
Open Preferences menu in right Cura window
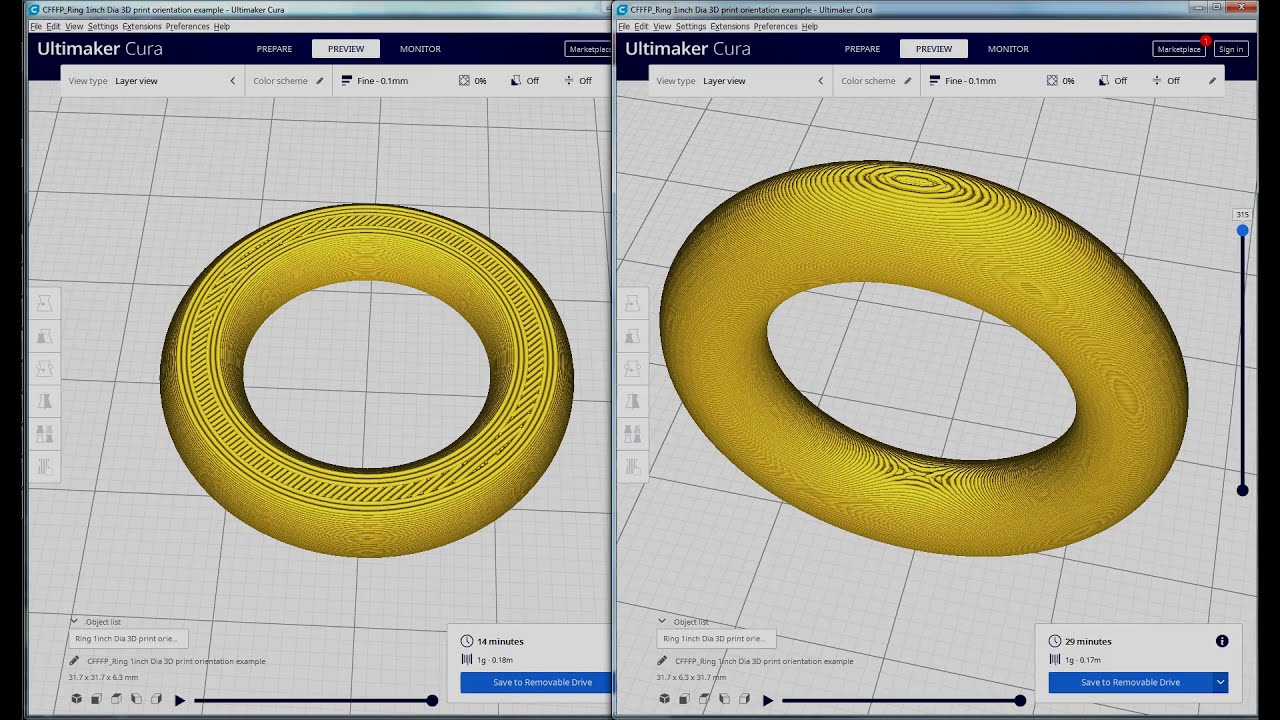[775, 26]
